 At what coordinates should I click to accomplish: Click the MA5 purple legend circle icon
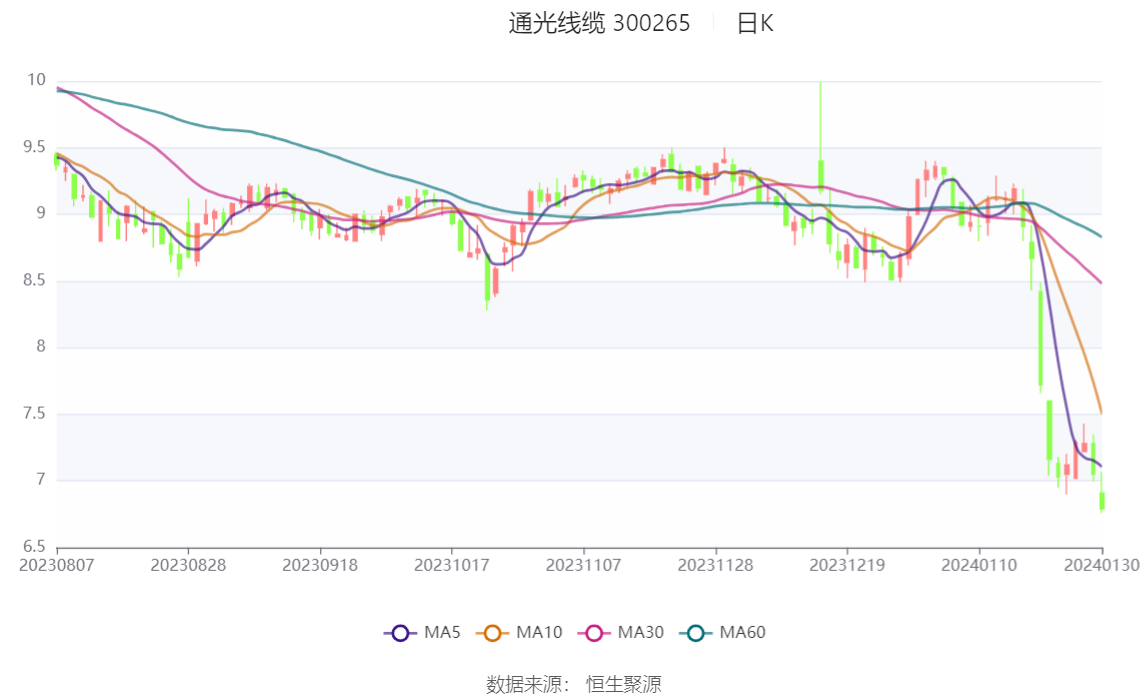click(400, 633)
